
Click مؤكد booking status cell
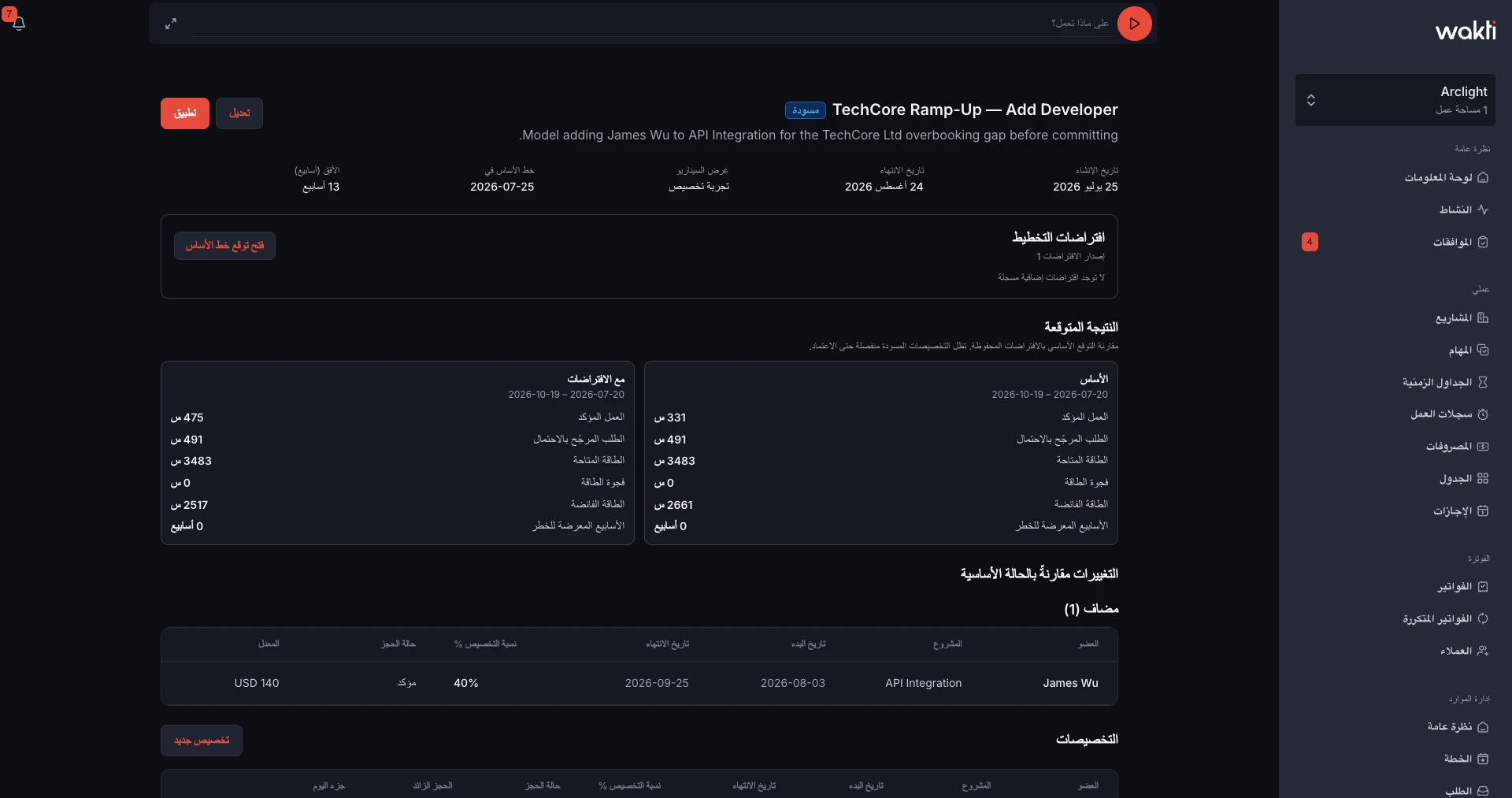click(406, 683)
